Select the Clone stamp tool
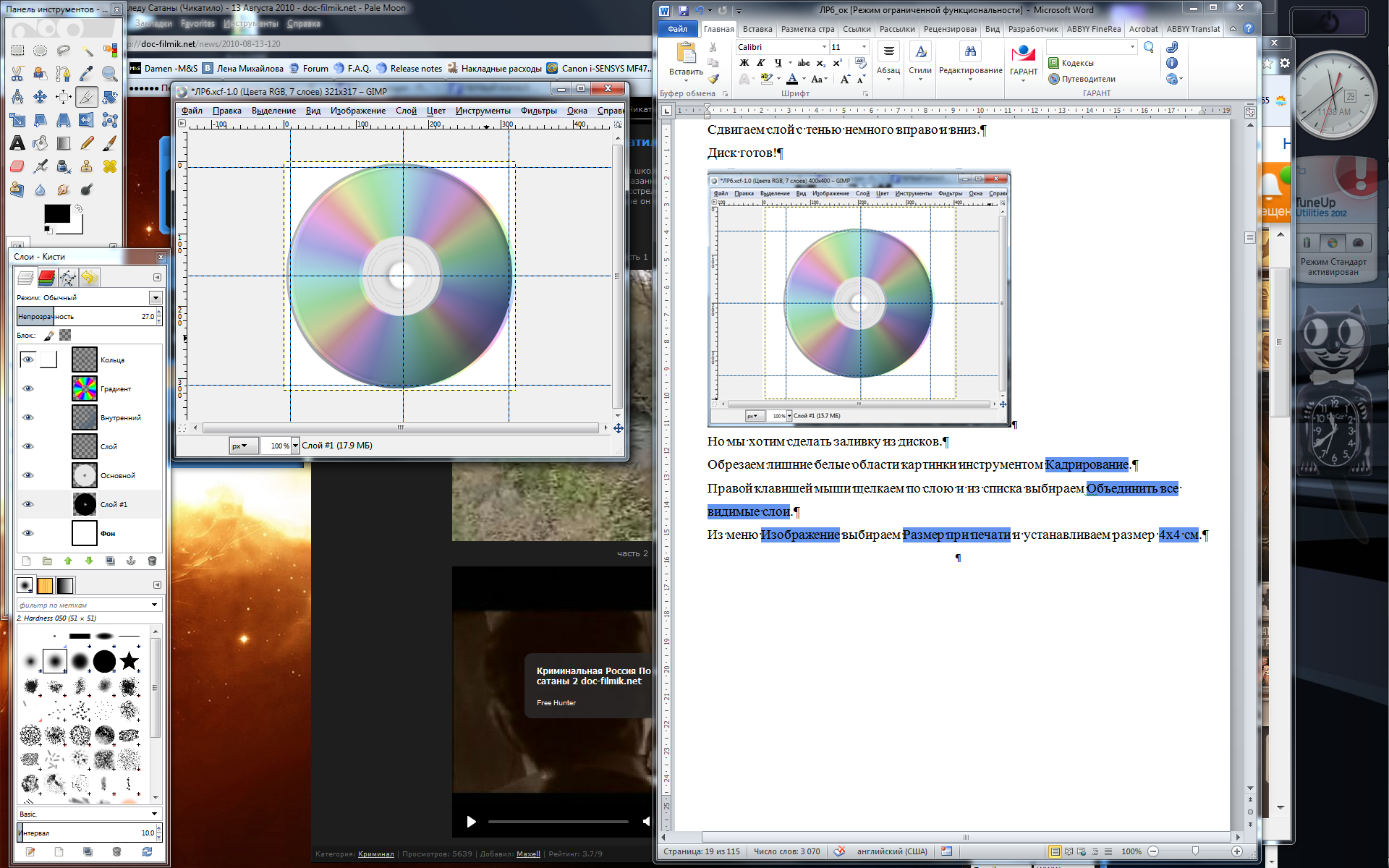This screenshot has height=868, width=1389. 87,166
